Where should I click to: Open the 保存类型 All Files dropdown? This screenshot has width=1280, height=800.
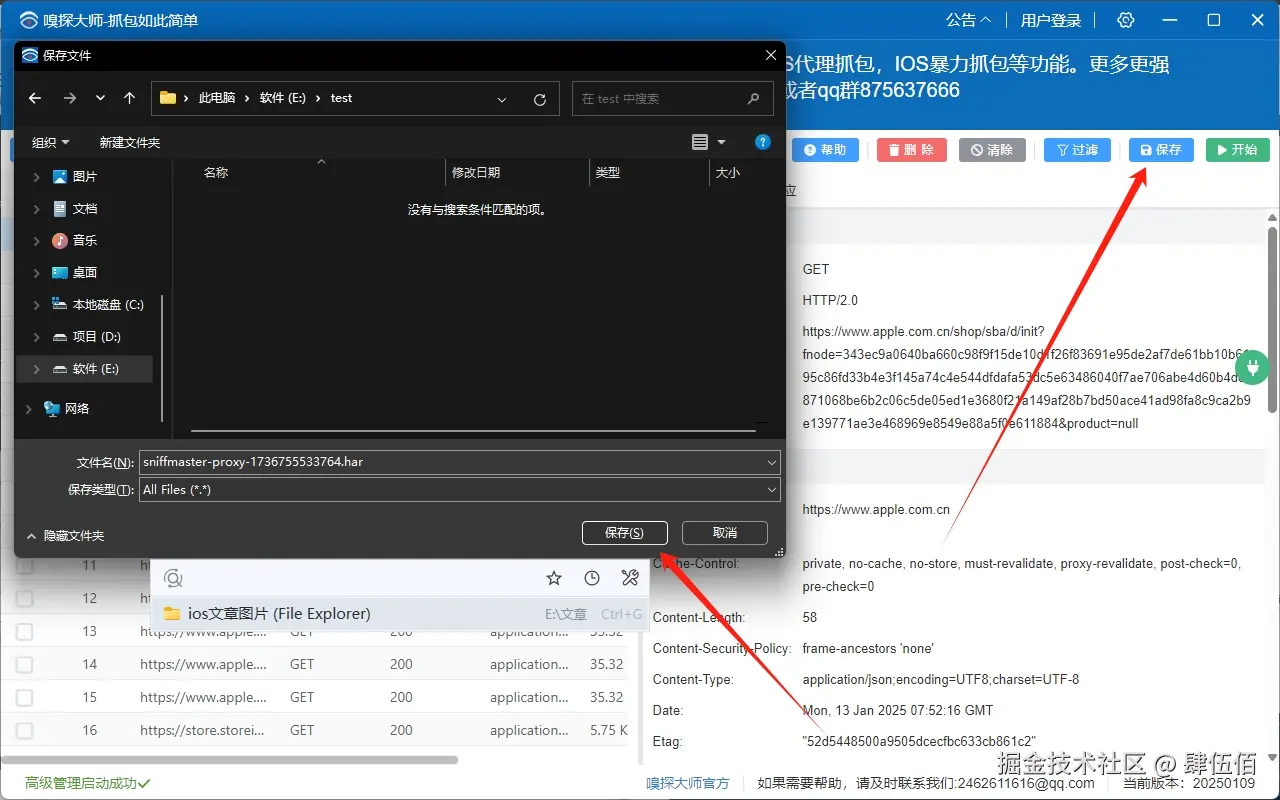click(x=459, y=490)
